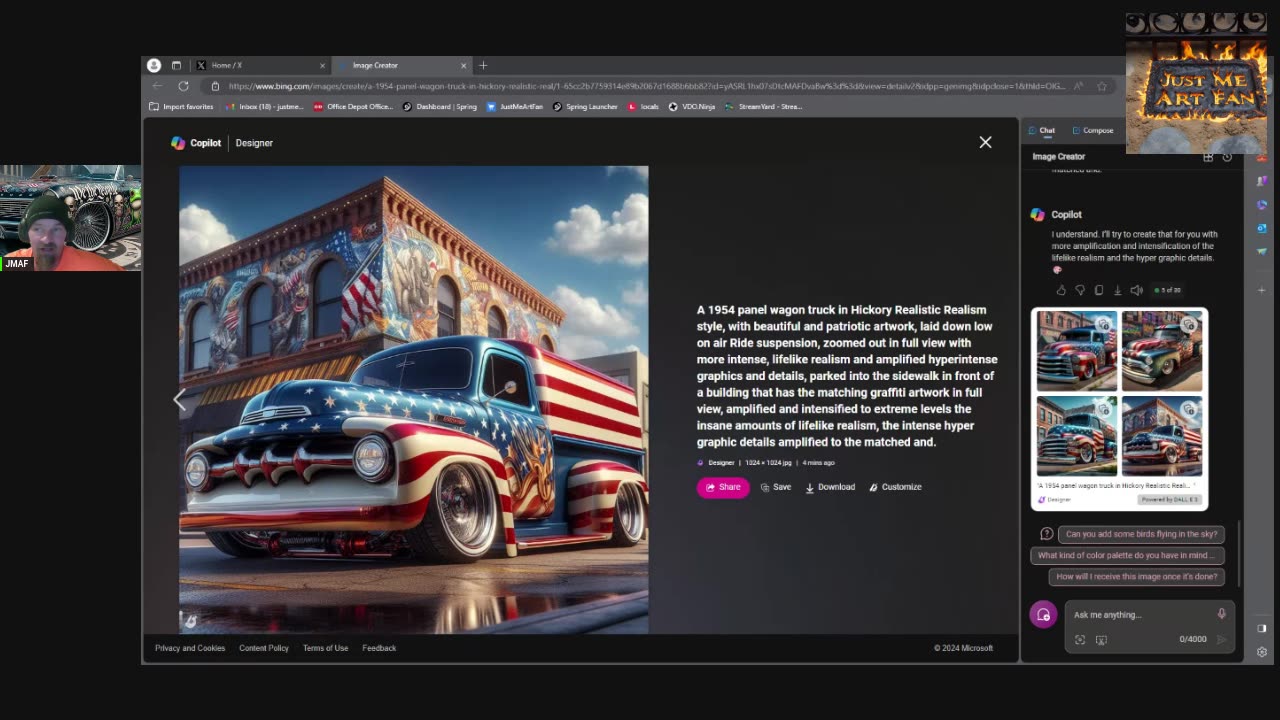Select suggestion 'Can you add some birds flying in the sky?'
This screenshot has height=720, width=1280.
coord(1141,534)
